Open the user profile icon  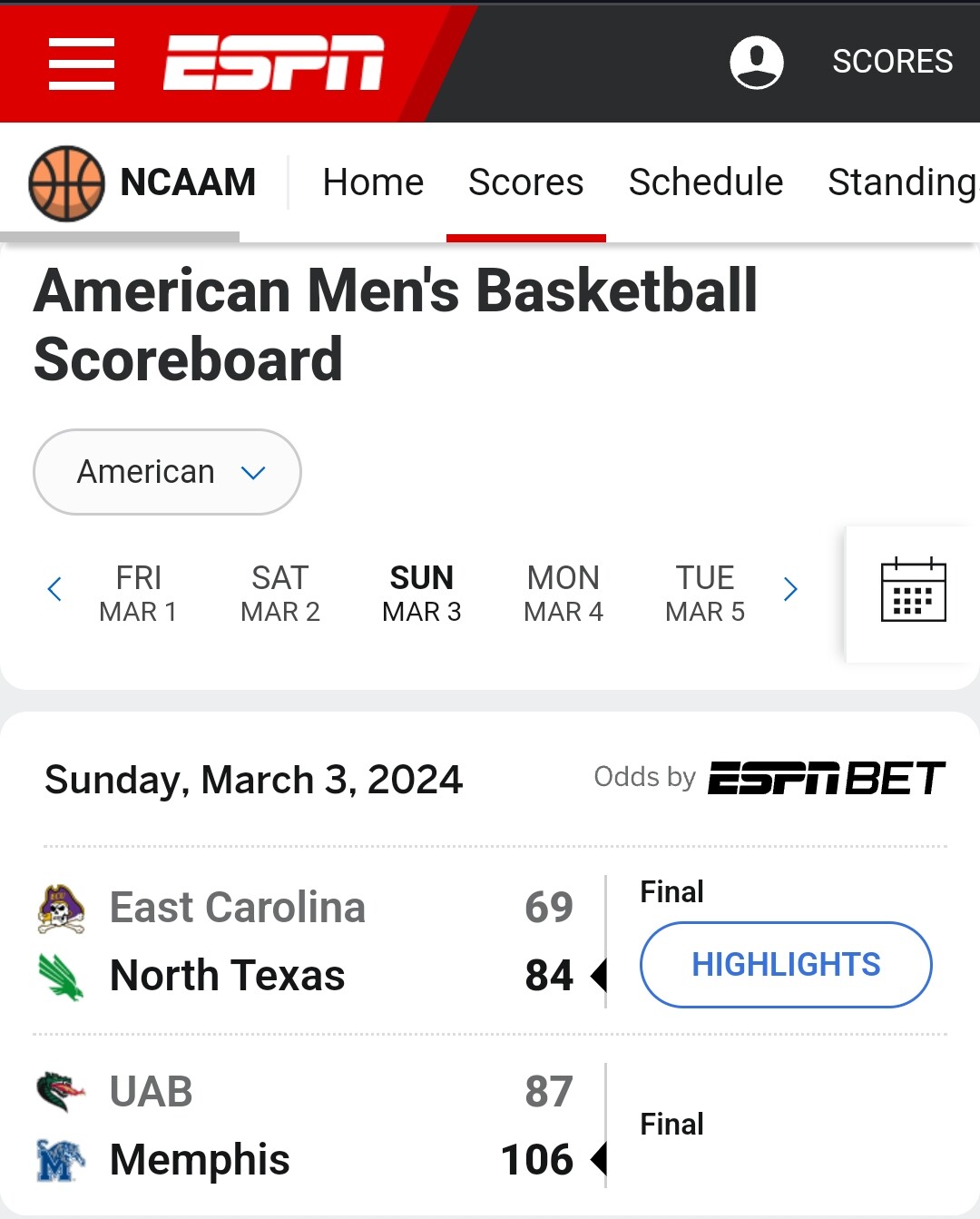point(757,63)
